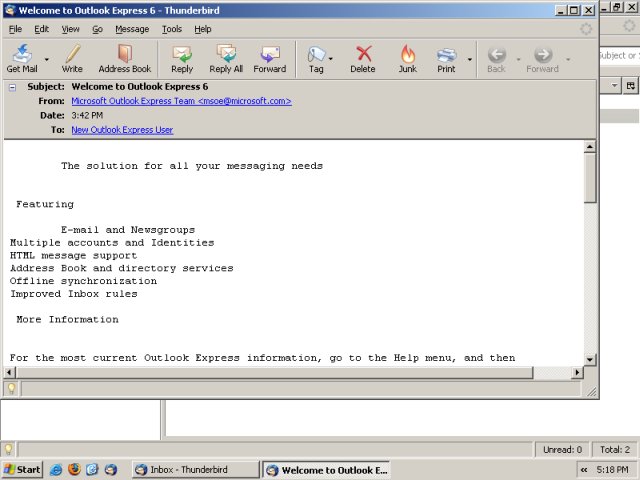Click the horizontal scrollbar right arrow

click(578, 372)
